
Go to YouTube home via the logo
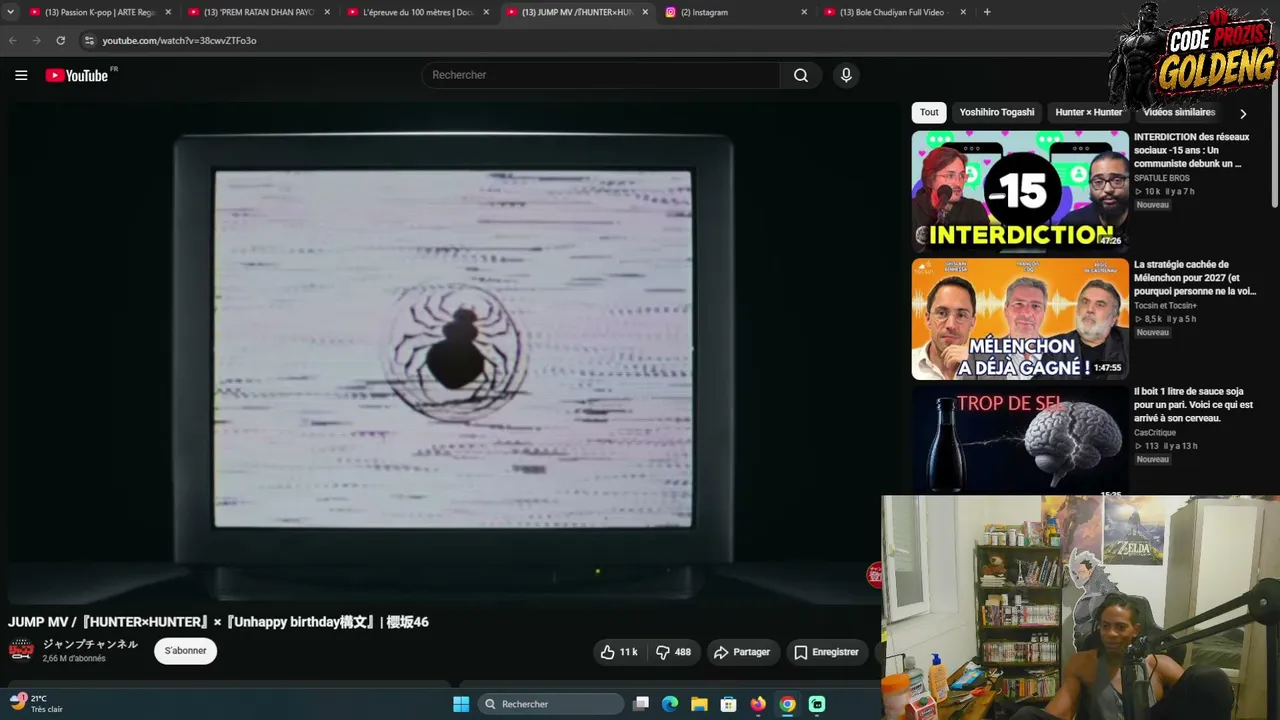click(x=77, y=75)
